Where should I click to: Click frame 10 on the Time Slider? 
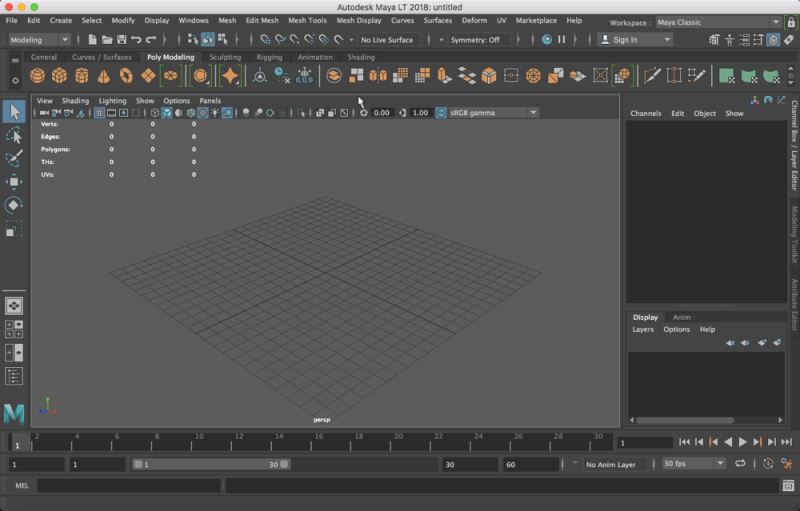point(192,442)
